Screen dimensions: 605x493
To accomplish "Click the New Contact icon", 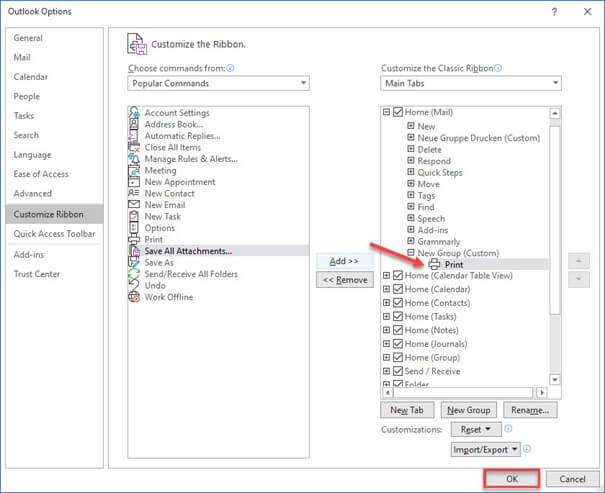I will click(x=134, y=193).
